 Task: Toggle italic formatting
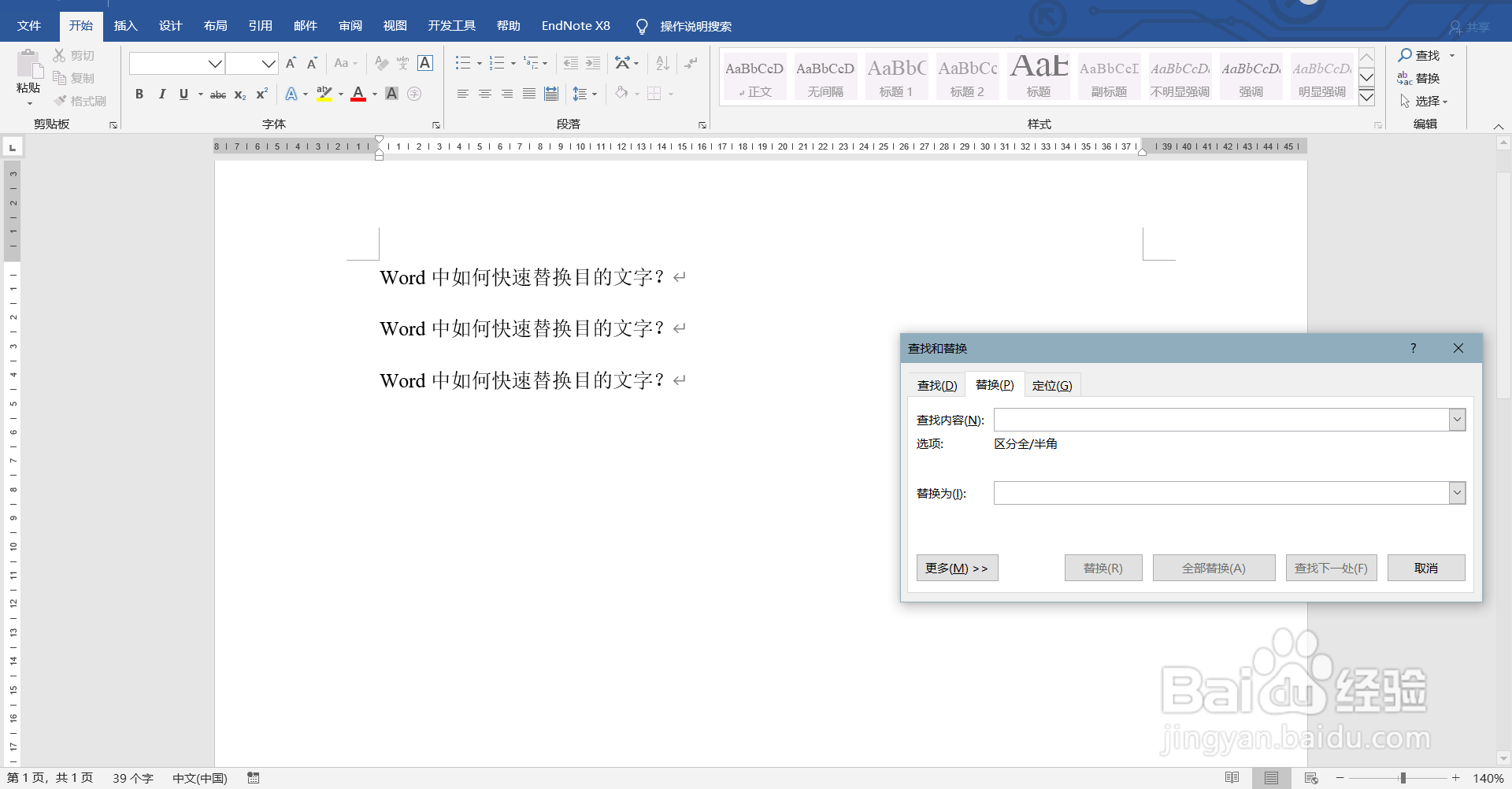(x=161, y=94)
